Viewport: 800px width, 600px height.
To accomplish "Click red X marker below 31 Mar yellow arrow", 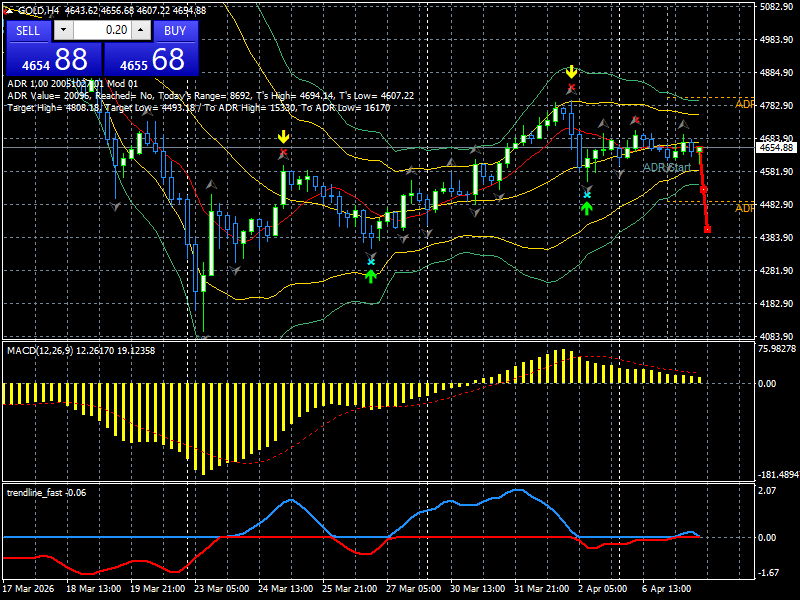I will point(571,88).
